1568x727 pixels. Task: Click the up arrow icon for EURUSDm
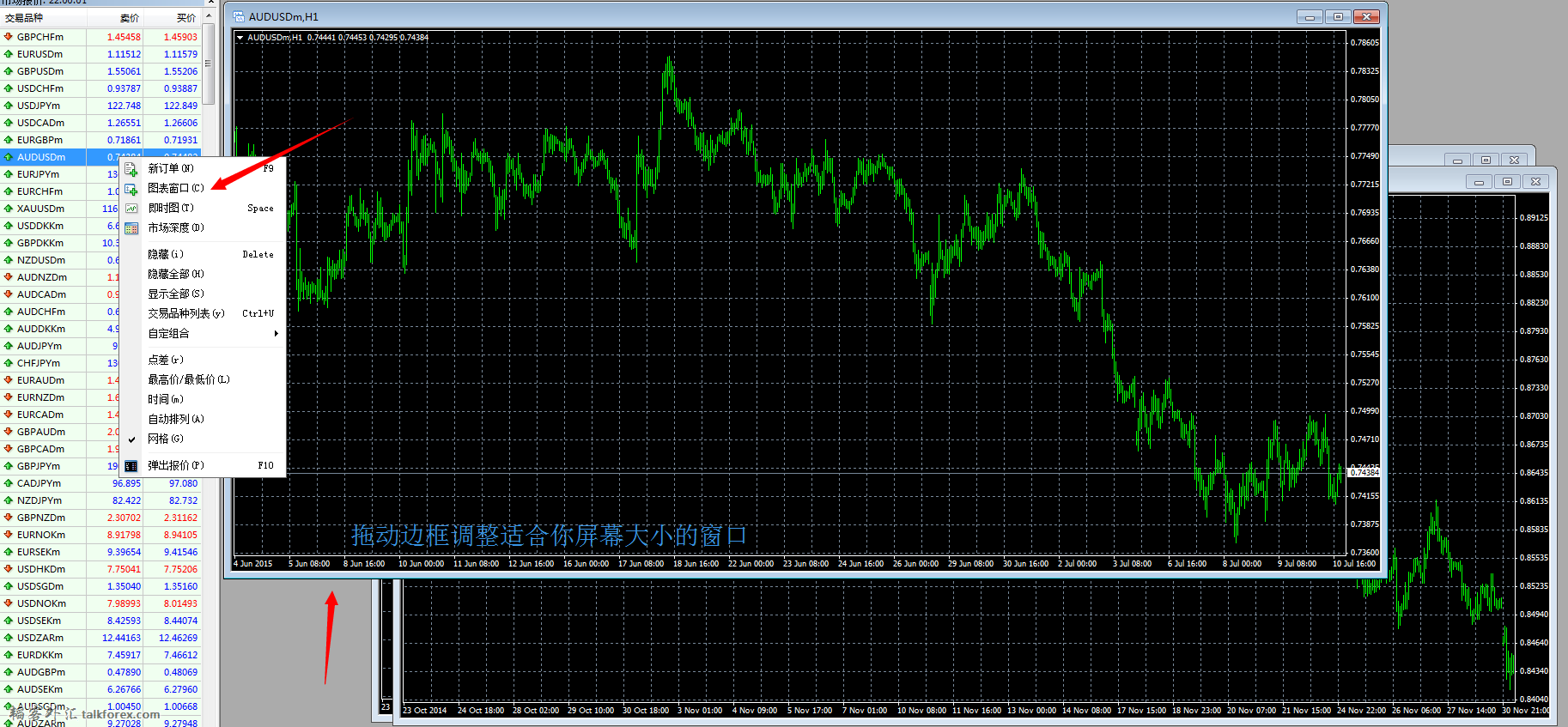pos(8,54)
